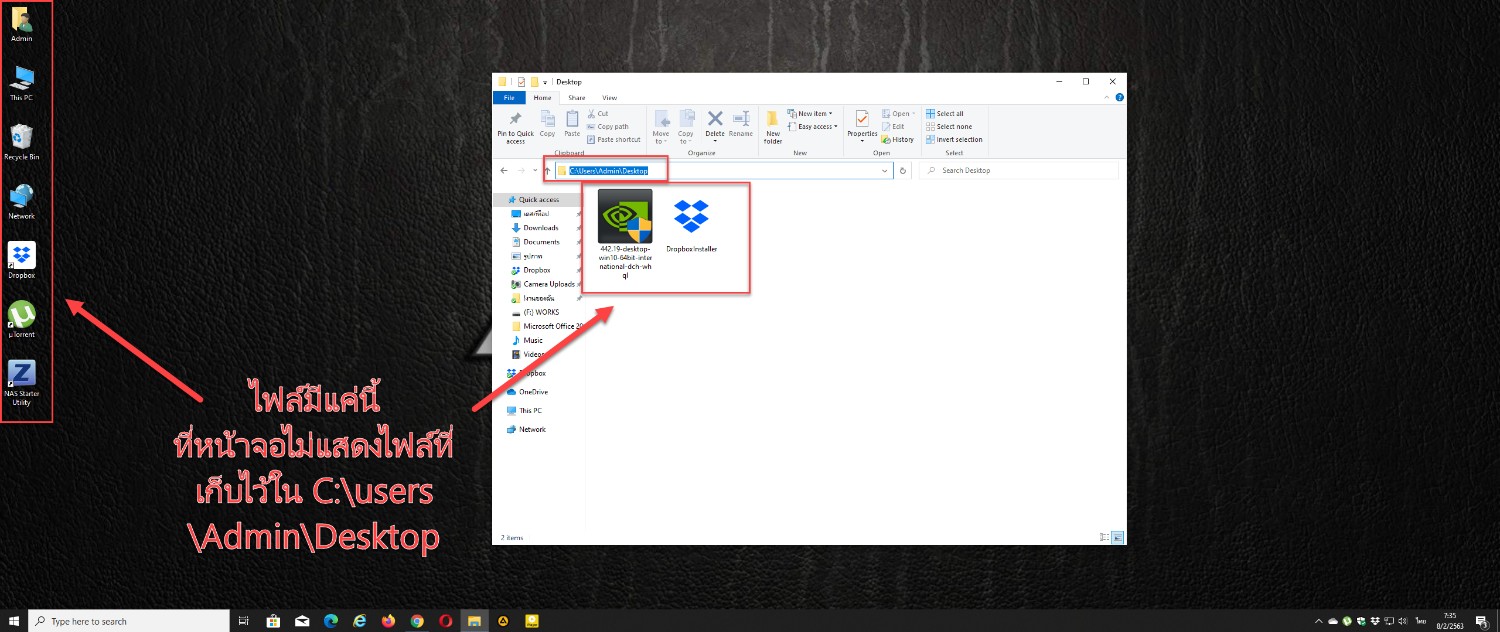Create a New folder from ribbon
This screenshot has width=1500, height=632.
(x=773, y=127)
